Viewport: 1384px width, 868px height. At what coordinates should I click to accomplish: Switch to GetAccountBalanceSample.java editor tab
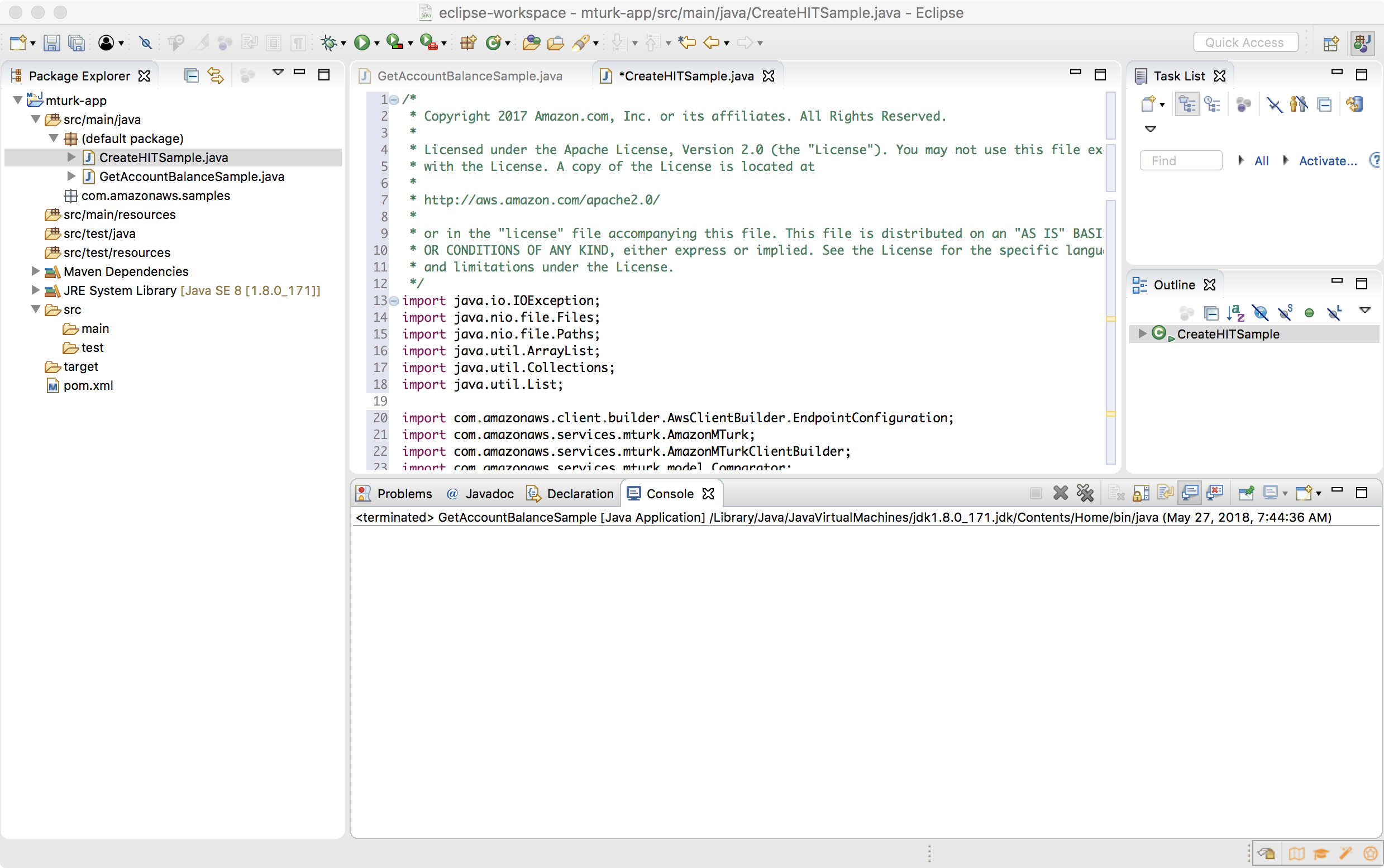pyautogui.click(x=469, y=76)
